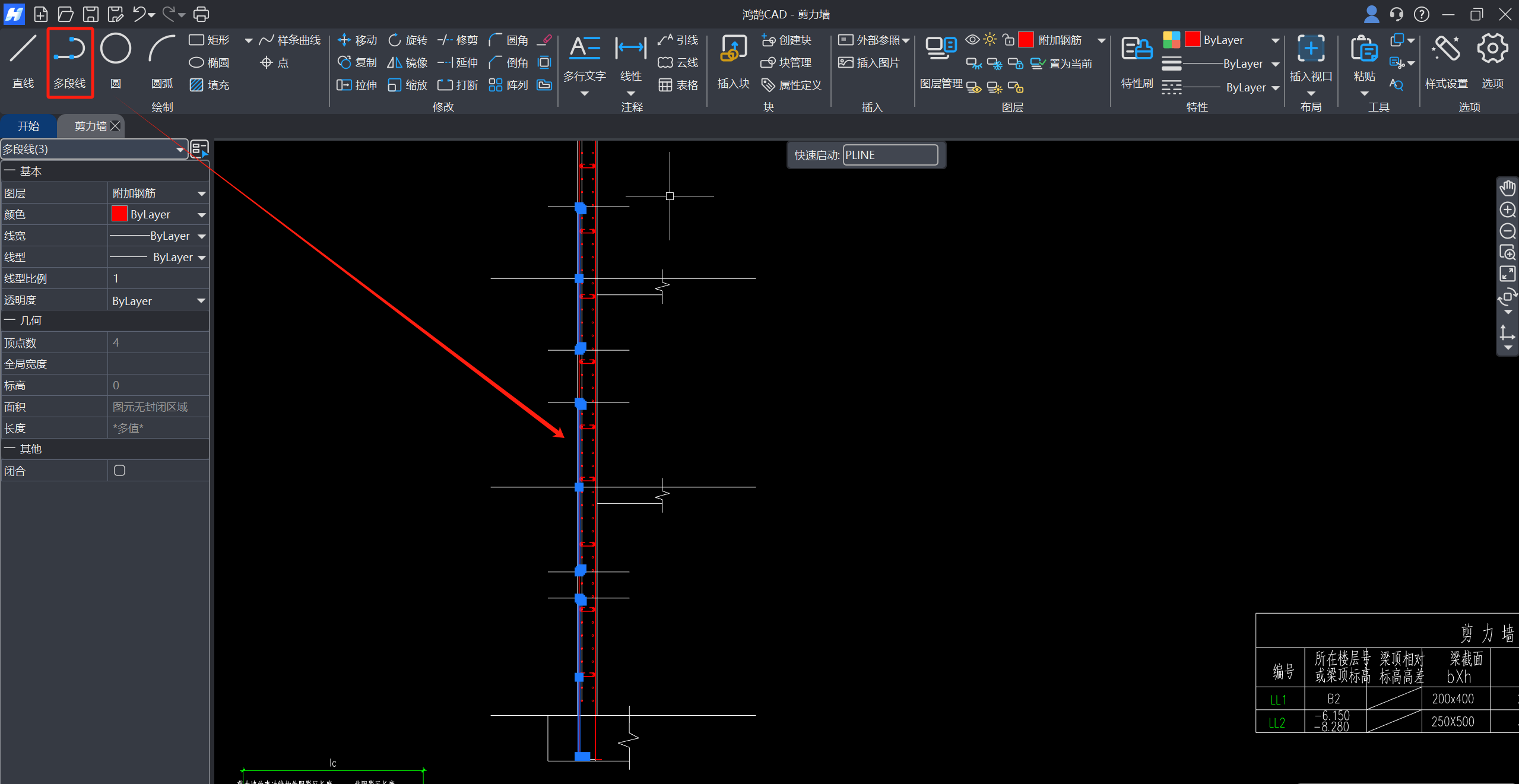Collapse the 几何 section
The image size is (1519, 784).
point(9,320)
